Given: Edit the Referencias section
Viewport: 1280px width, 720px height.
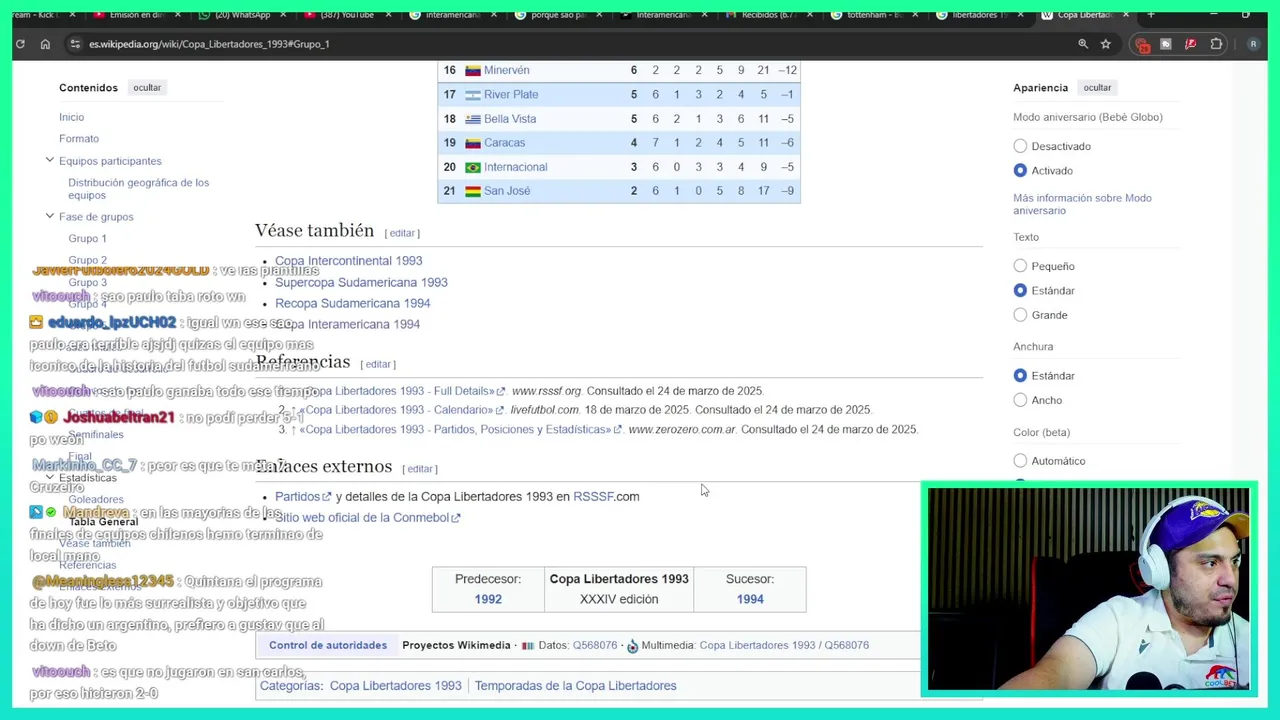Looking at the screenshot, I should [378, 364].
